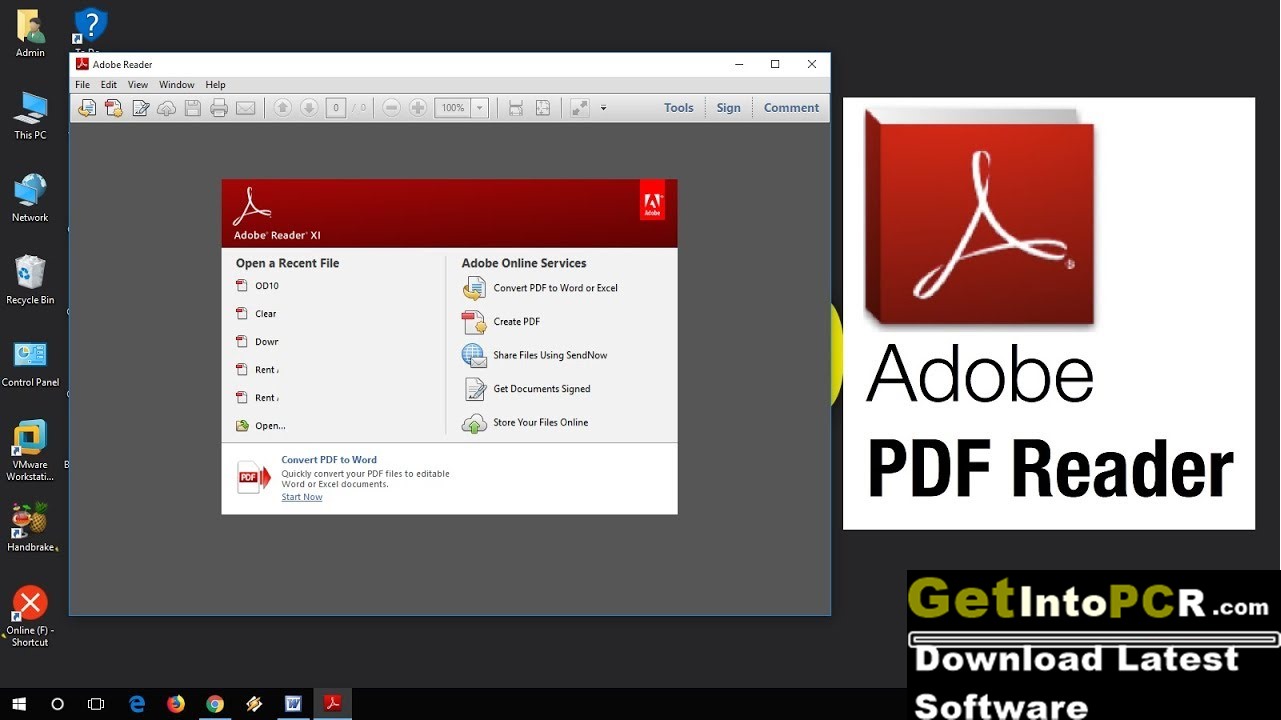Open the Help menu
This screenshot has width=1281, height=720.
pyautogui.click(x=215, y=85)
